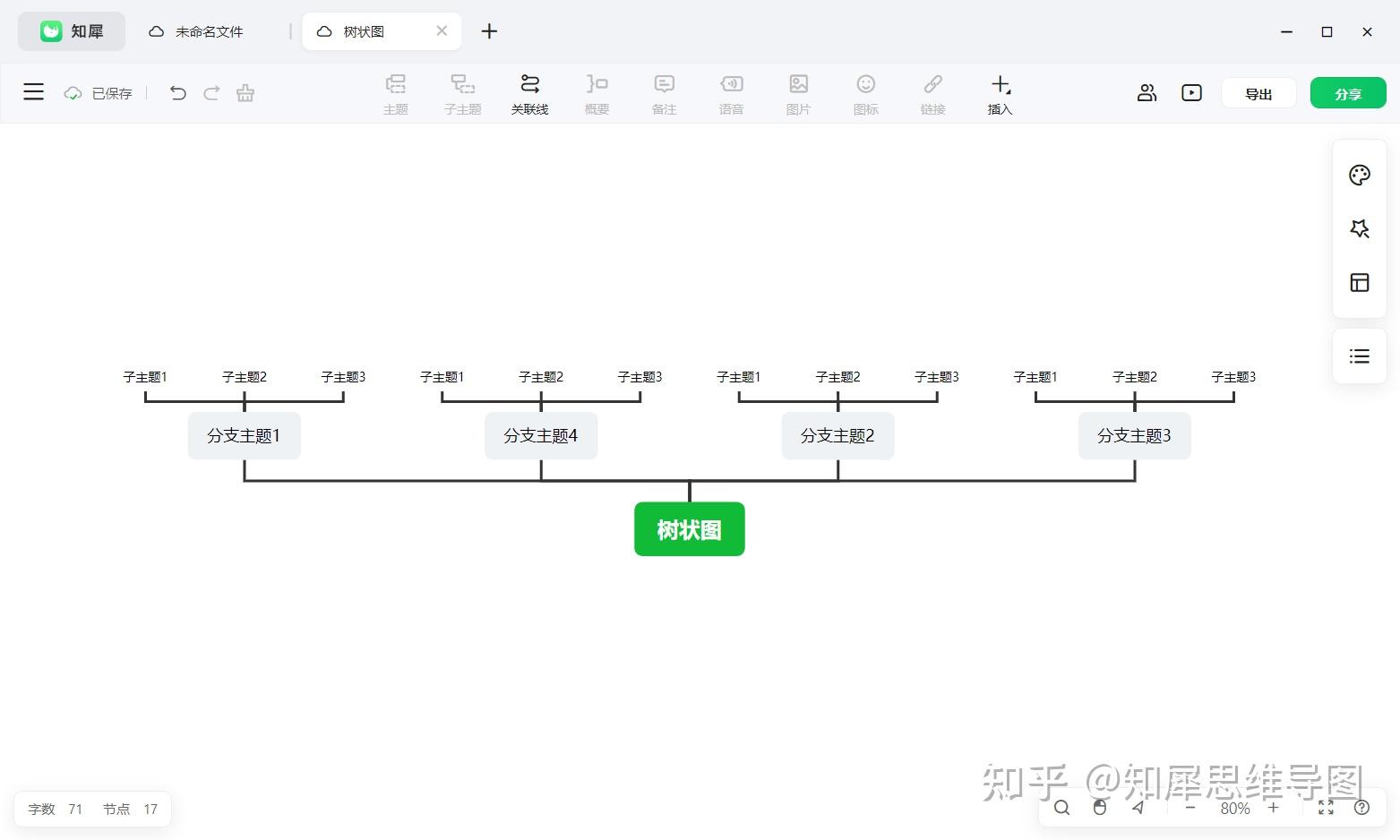Select the 关联线 relationship line tool

(x=530, y=92)
